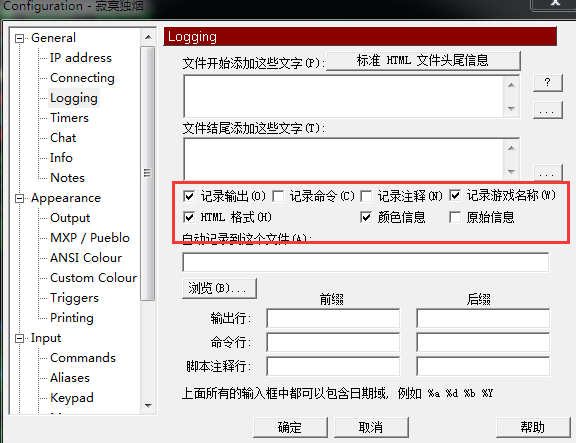Click the tree panel scrollbar thumb
576x443 pixels.
[148, 173]
